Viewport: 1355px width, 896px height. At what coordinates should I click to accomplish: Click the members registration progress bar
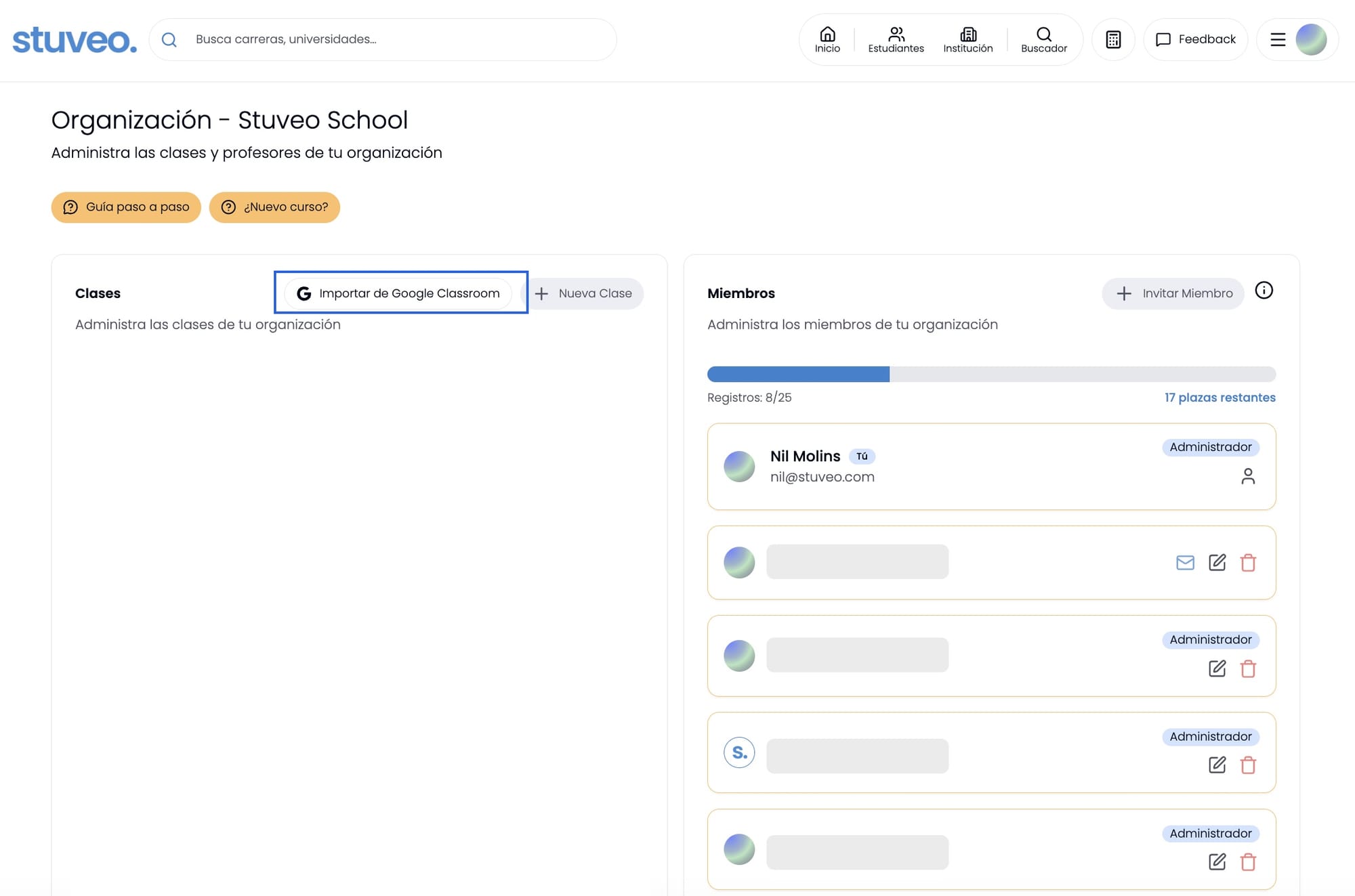(x=991, y=374)
